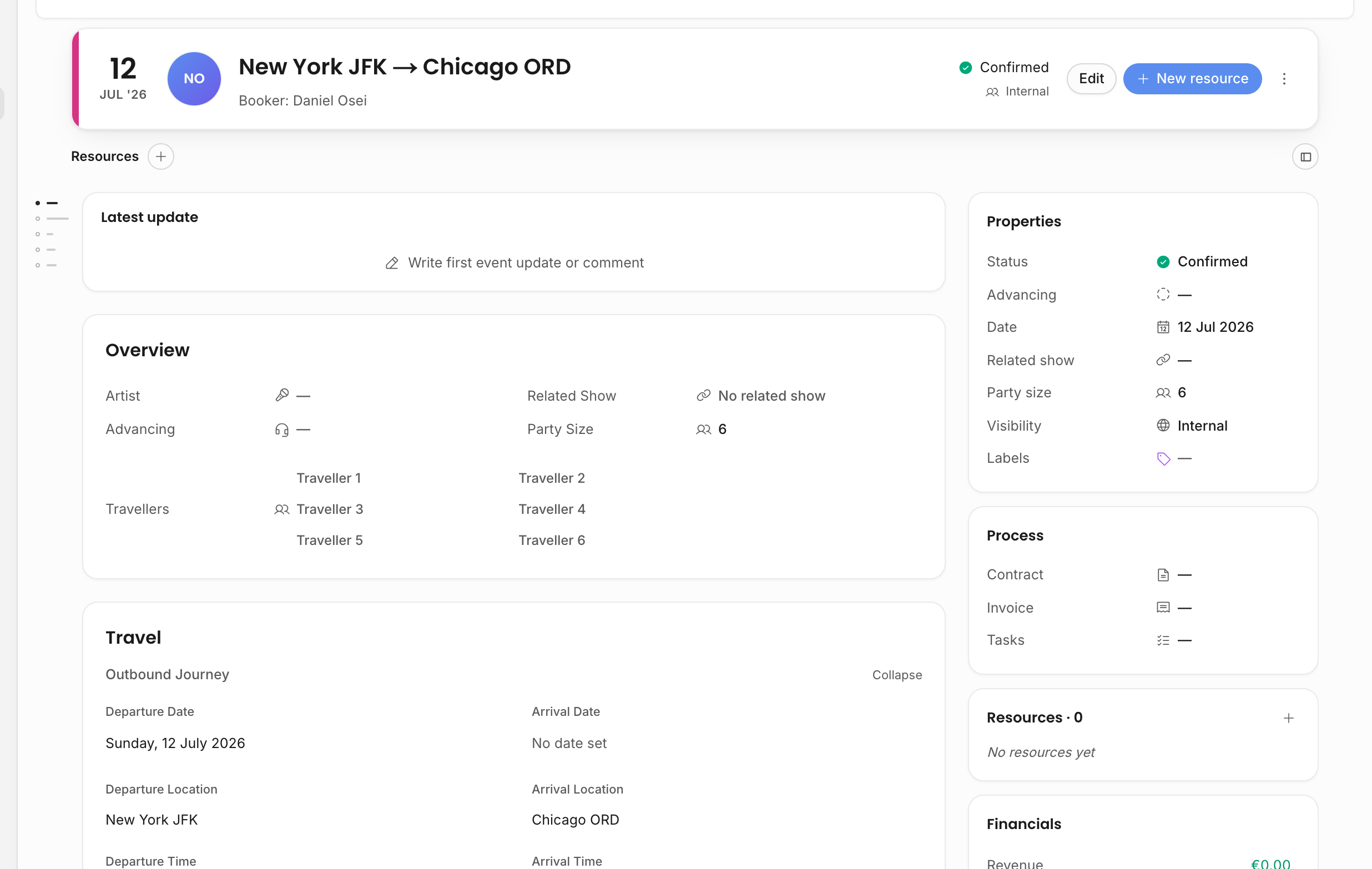Image resolution: width=1372 pixels, height=869 pixels.
Task: Click the people icon beside Party size property
Action: coord(1163,393)
